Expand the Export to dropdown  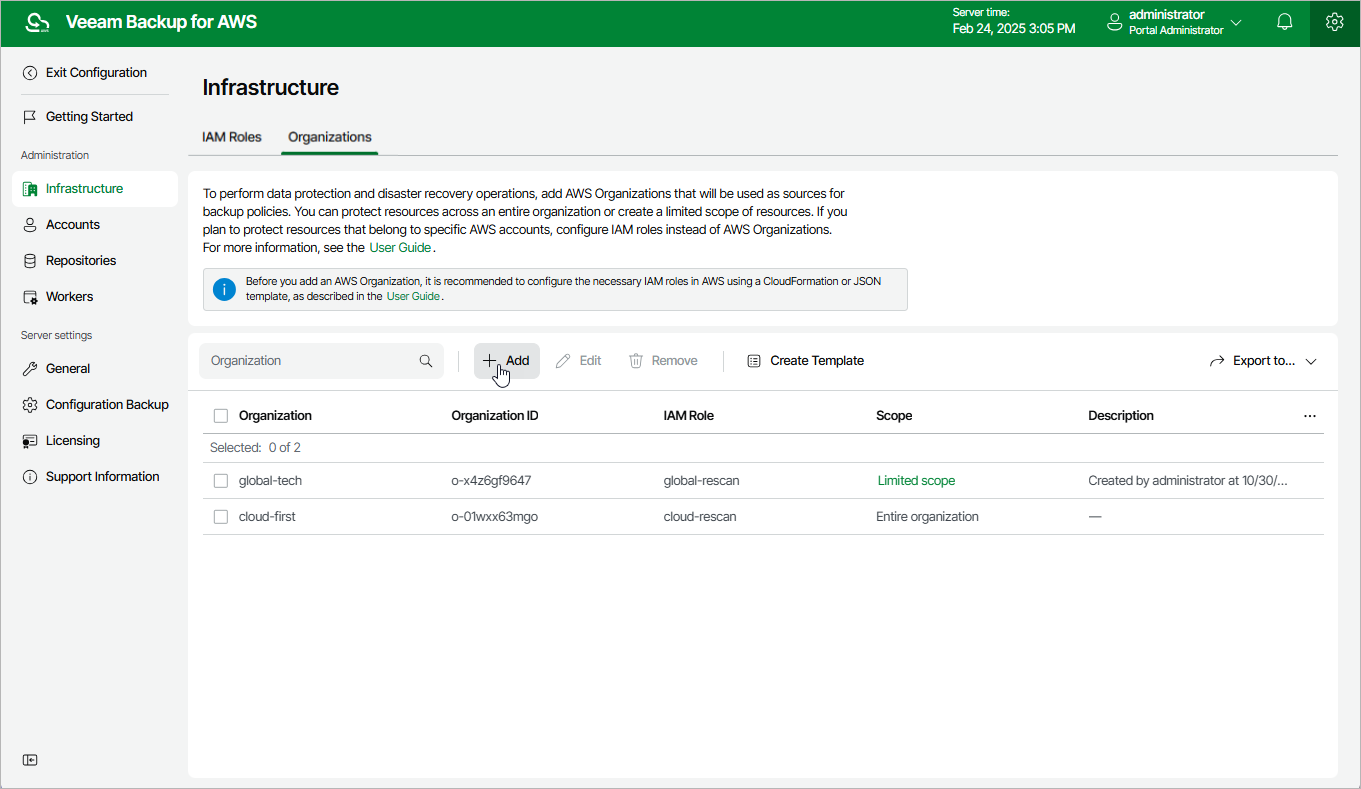1264,361
